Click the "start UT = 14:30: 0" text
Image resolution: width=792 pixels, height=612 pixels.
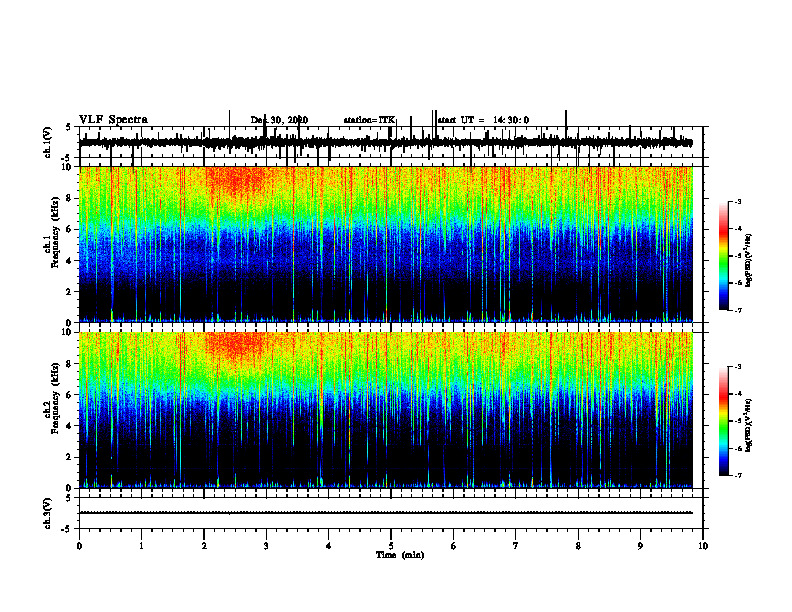[483, 120]
